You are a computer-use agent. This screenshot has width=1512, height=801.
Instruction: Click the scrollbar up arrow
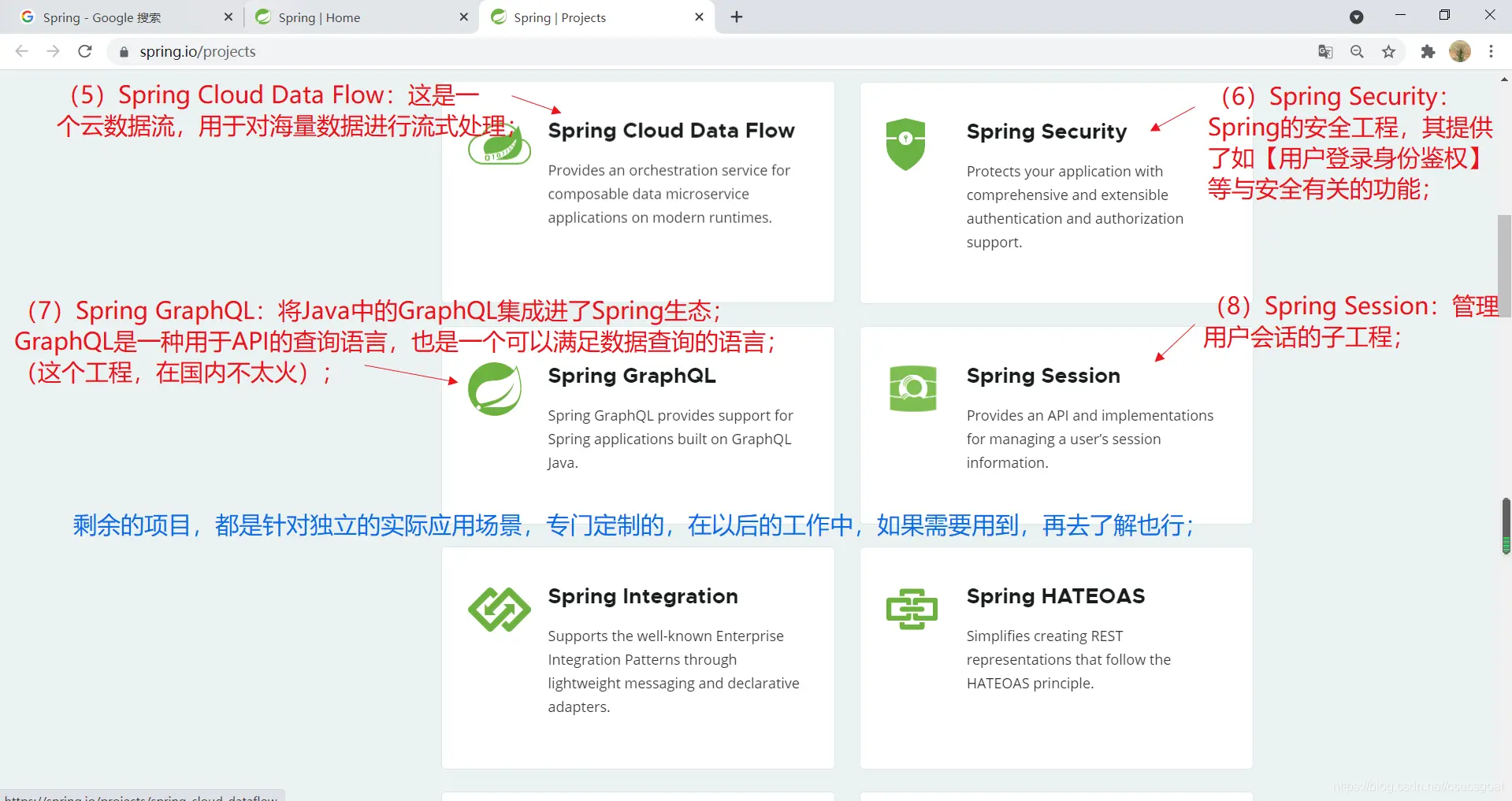1505,79
